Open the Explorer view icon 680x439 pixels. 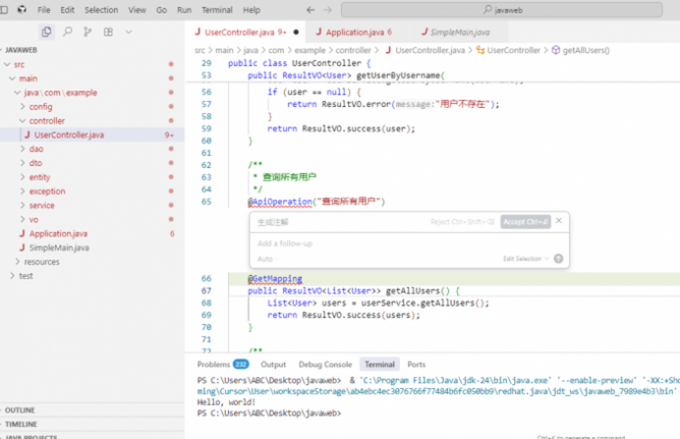47,32
